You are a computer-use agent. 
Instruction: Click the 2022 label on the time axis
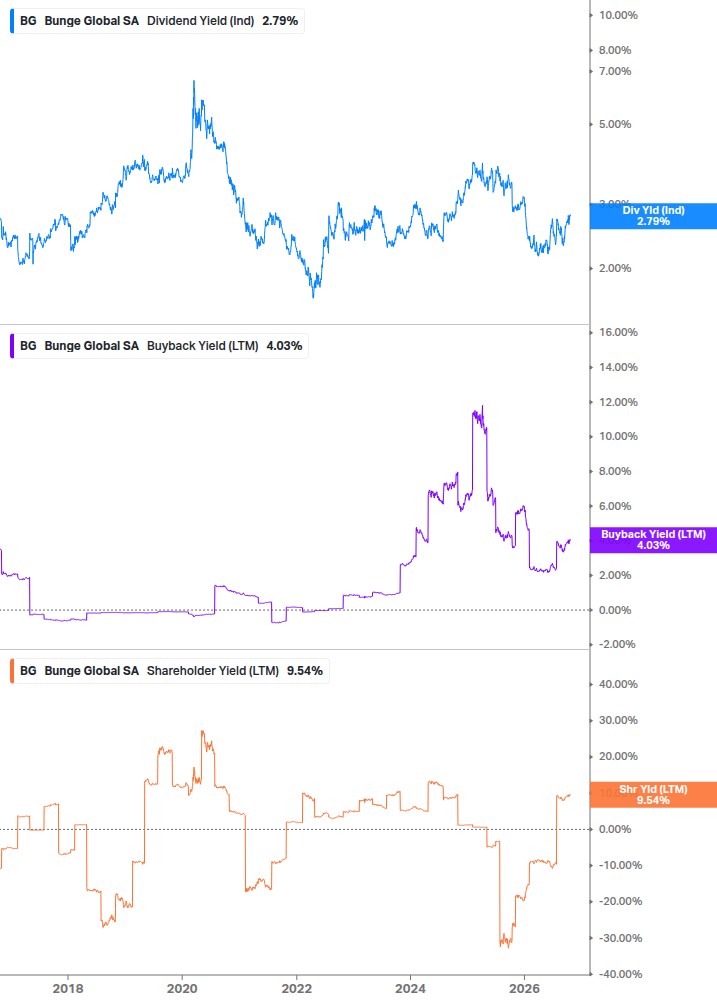297,988
